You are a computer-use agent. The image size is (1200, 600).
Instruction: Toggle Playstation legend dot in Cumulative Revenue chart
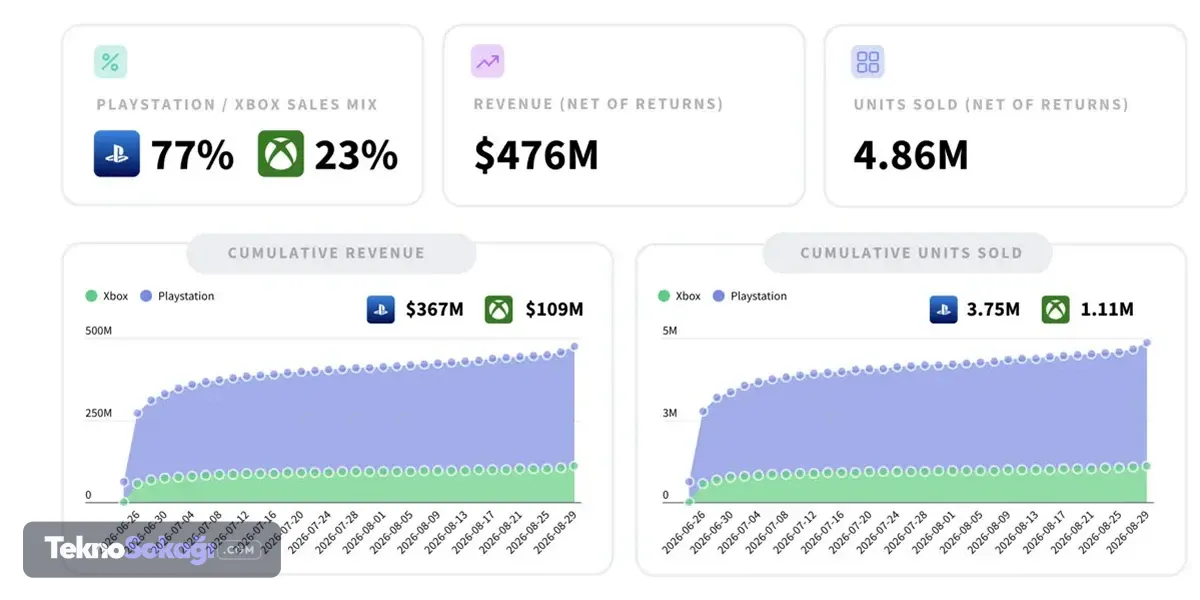click(146, 296)
